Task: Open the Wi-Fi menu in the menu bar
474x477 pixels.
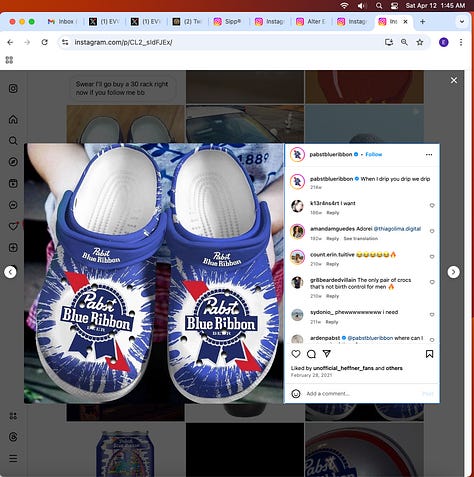Action: tap(345, 6)
